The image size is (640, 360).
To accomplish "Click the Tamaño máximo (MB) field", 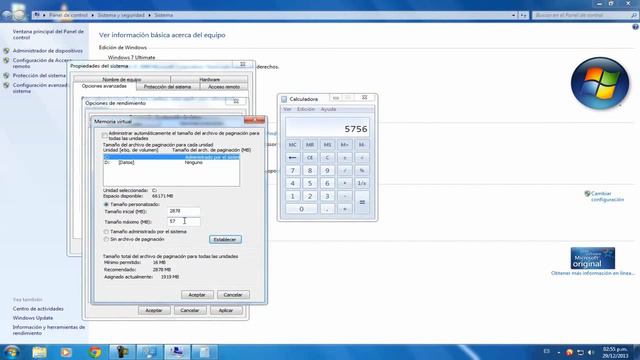I will tap(184, 221).
